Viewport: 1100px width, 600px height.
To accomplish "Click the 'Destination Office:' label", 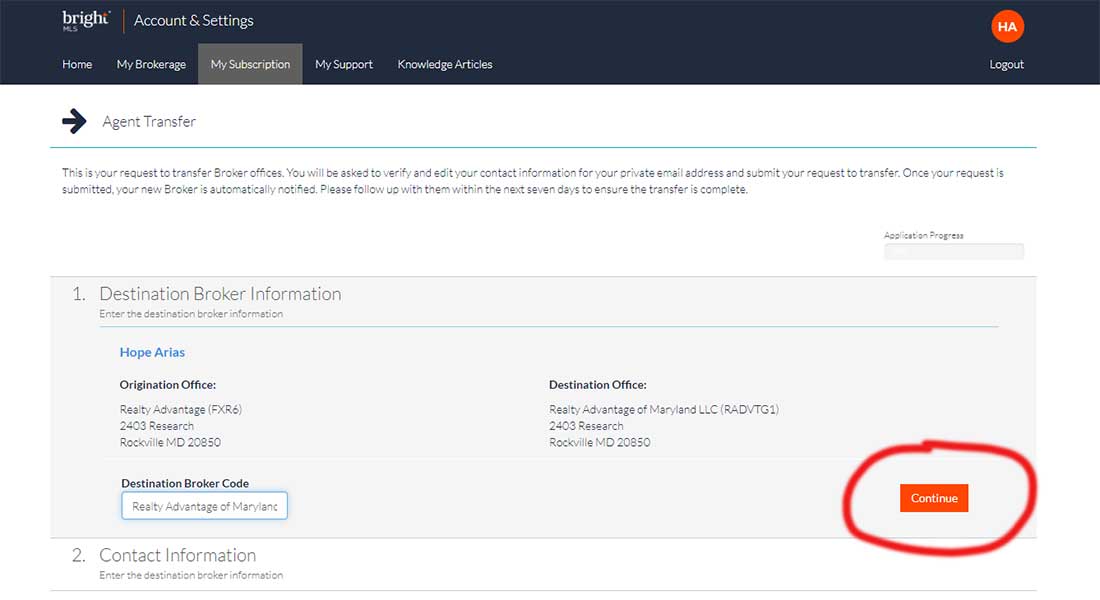I will click(x=598, y=385).
